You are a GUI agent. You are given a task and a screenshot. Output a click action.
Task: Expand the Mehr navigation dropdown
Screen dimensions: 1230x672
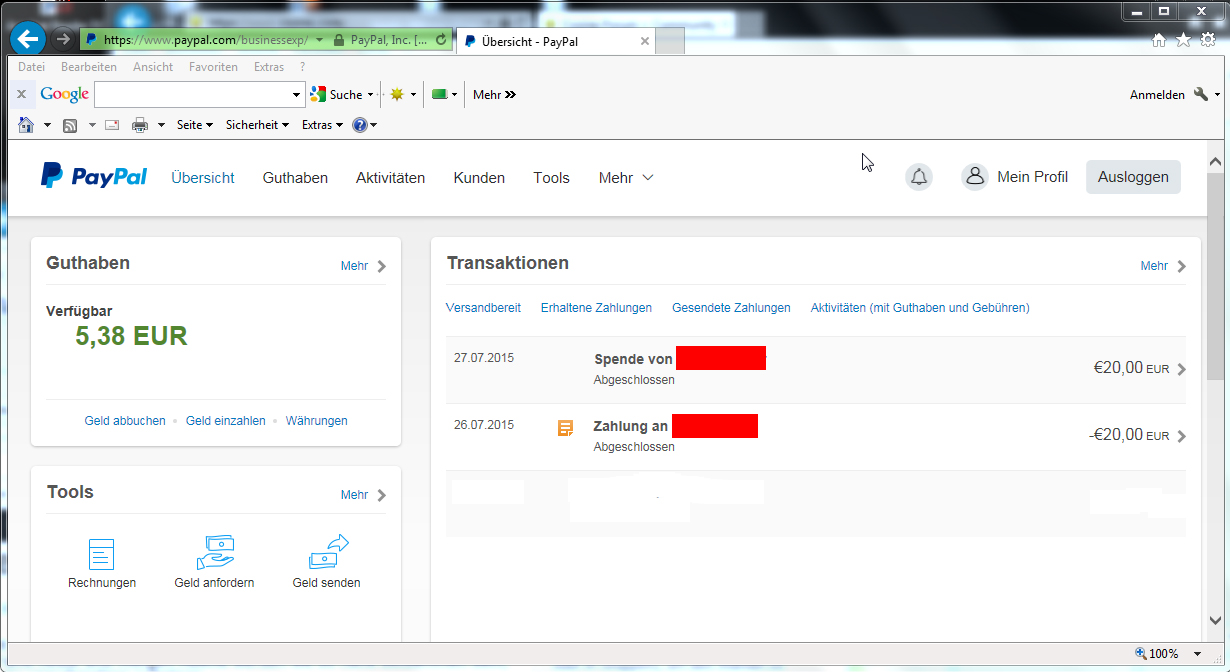click(x=626, y=178)
